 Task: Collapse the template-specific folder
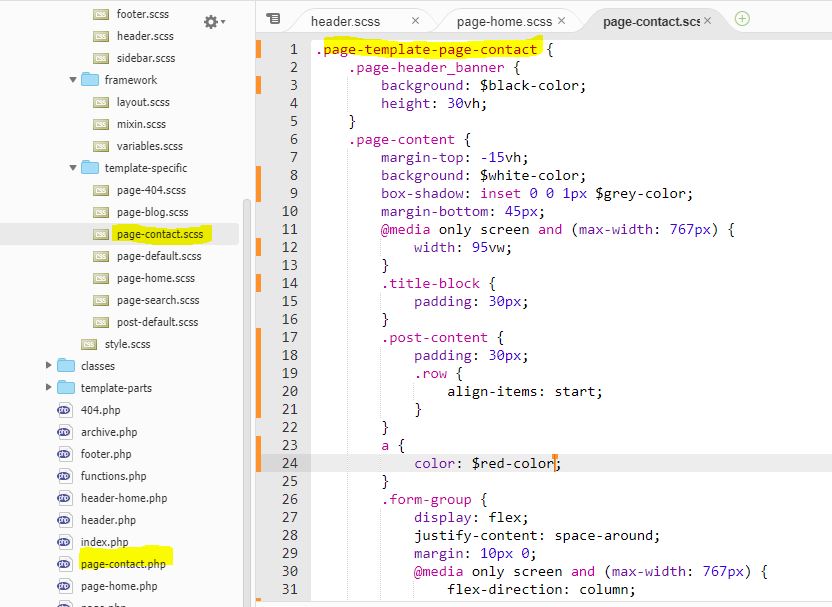tap(71, 168)
